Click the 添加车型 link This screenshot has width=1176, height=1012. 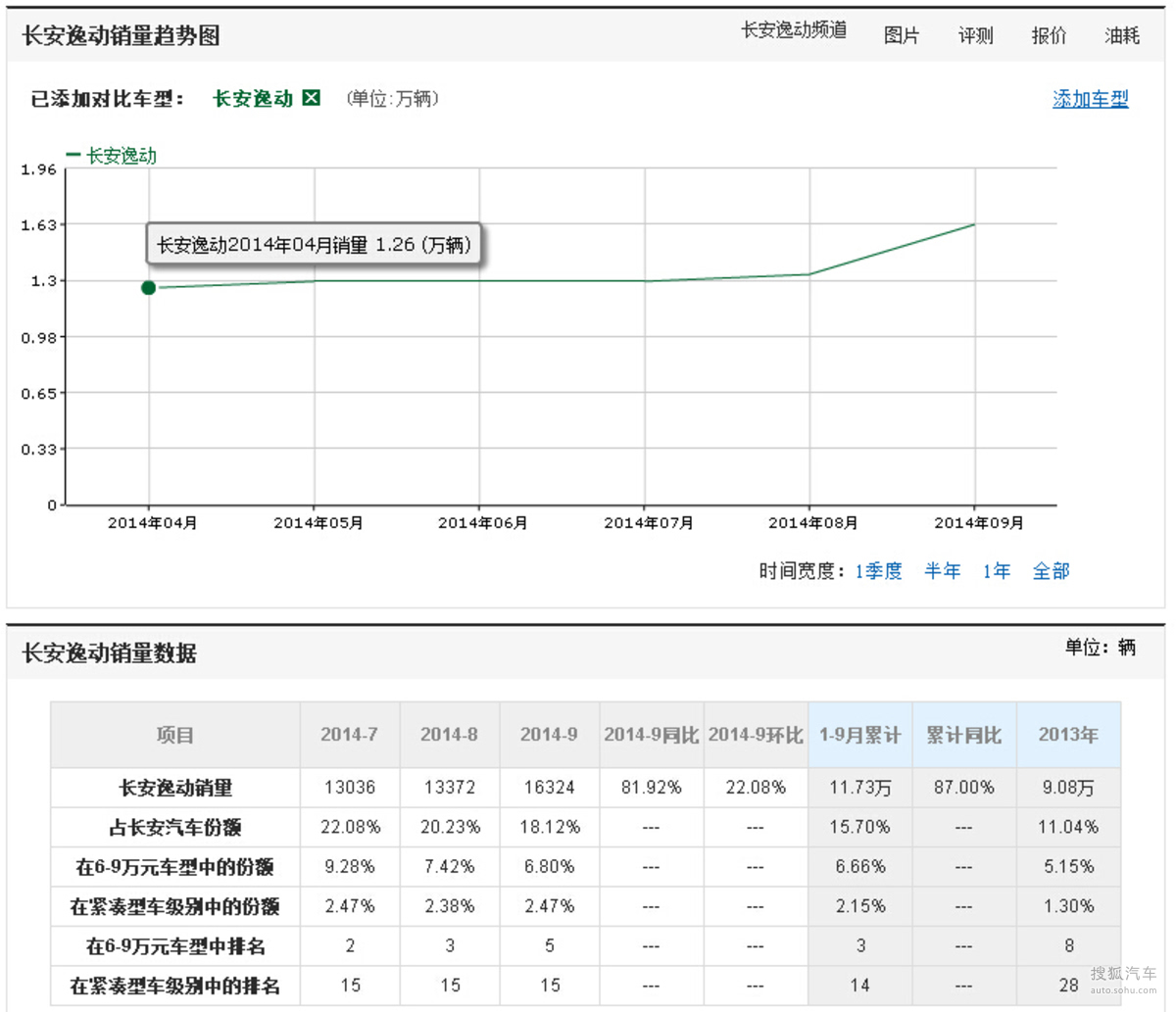coord(1090,99)
